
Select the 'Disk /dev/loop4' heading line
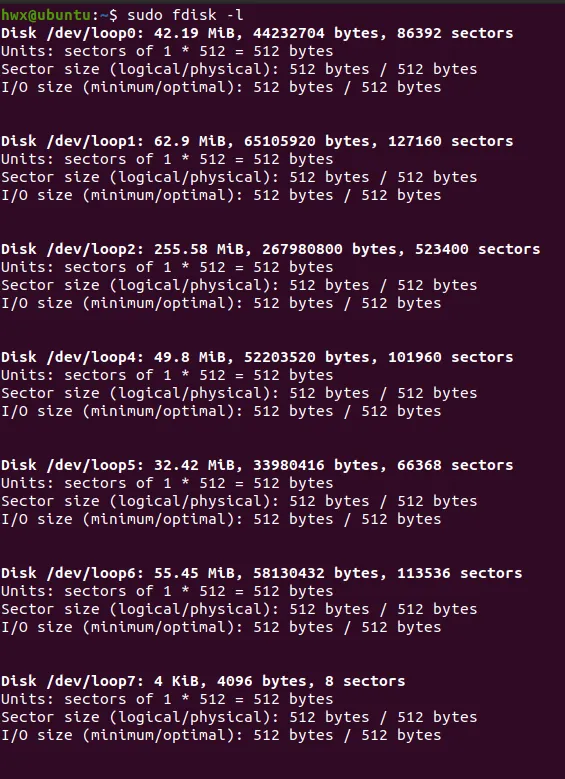(x=257, y=357)
